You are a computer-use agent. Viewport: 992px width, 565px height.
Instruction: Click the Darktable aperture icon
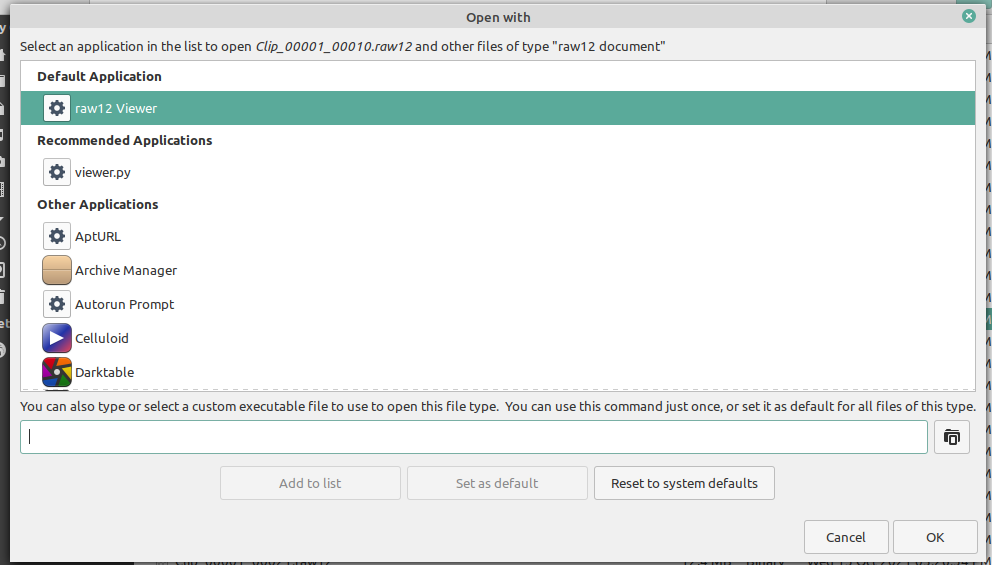(57, 372)
